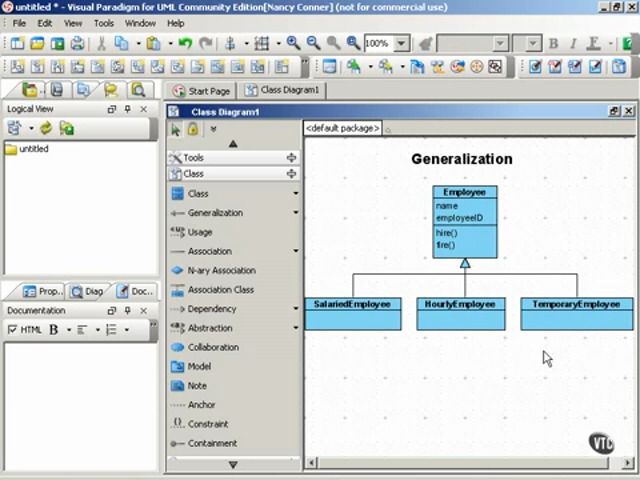The height and width of the screenshot is (480, 640).
Task: Click the Zoom Out magnifier icon
Action: [313, 43]
